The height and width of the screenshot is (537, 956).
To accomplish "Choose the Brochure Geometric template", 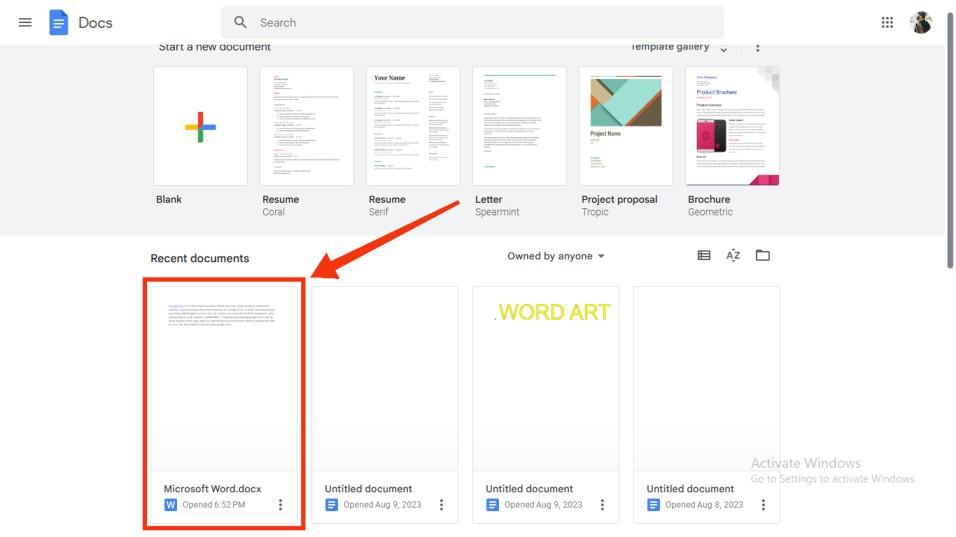I will tap(732, 126).
